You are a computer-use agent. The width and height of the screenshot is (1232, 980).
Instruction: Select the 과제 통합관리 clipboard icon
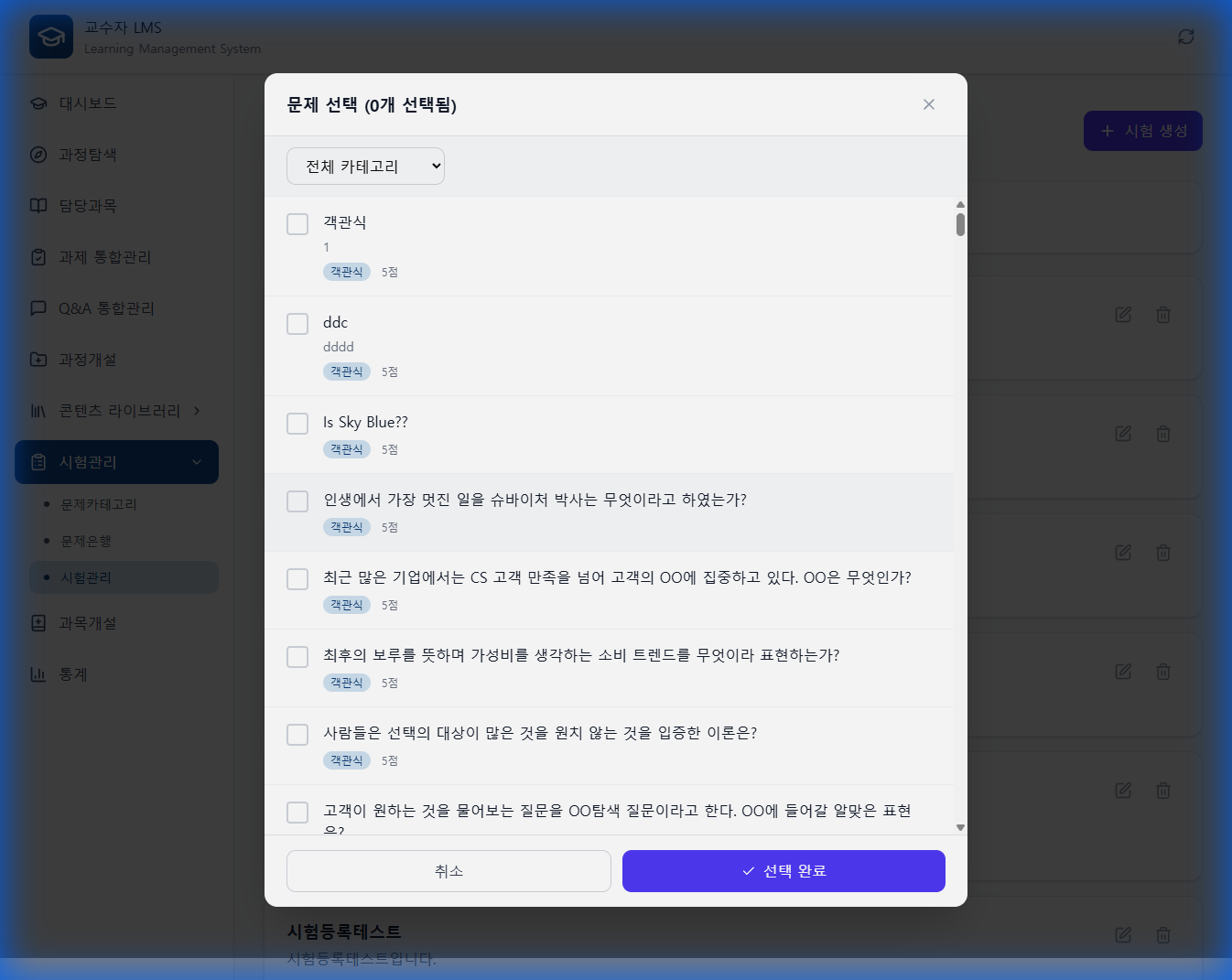38,257
